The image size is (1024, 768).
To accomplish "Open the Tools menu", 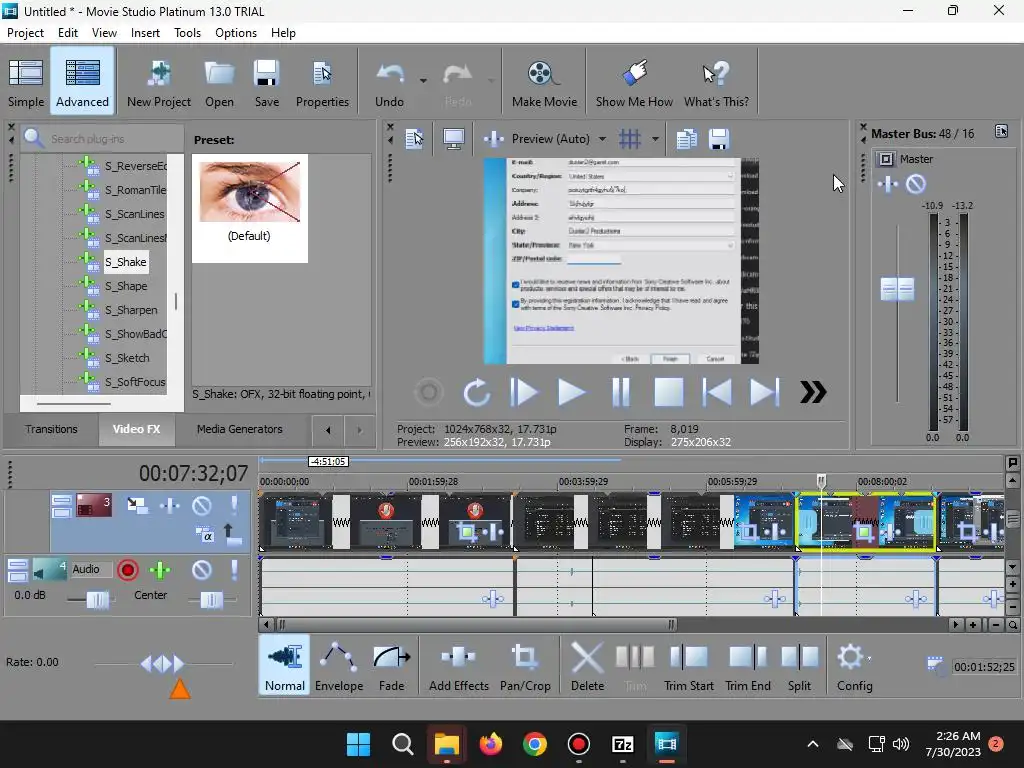I will (187, 33).
